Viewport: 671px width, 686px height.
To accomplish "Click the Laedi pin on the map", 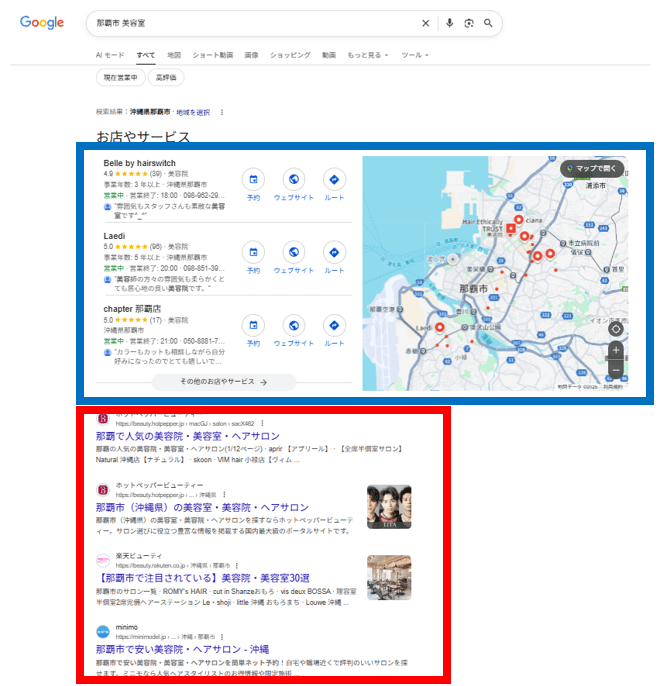I will click(440, 327).
